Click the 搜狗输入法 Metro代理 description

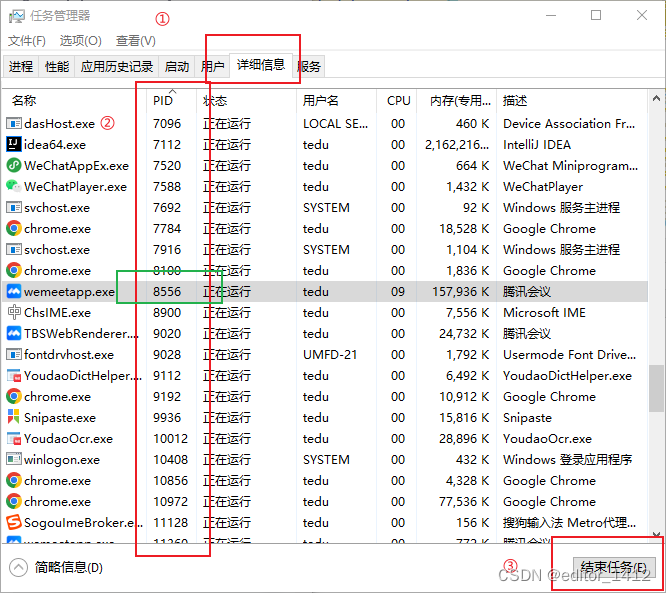569,523
